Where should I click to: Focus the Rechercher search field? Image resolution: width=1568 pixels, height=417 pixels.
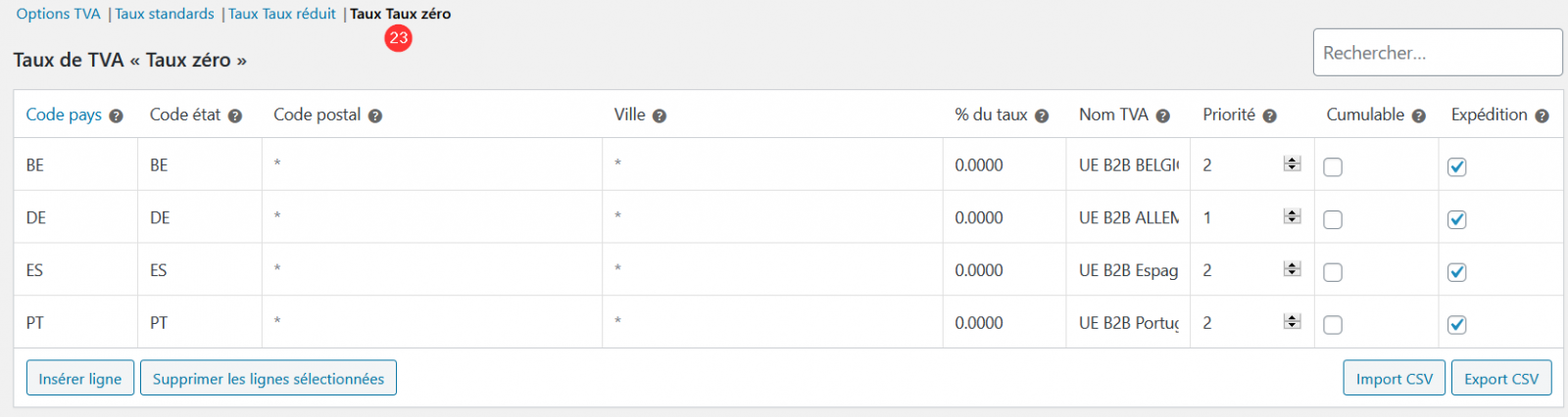[x=1438, y=53]
